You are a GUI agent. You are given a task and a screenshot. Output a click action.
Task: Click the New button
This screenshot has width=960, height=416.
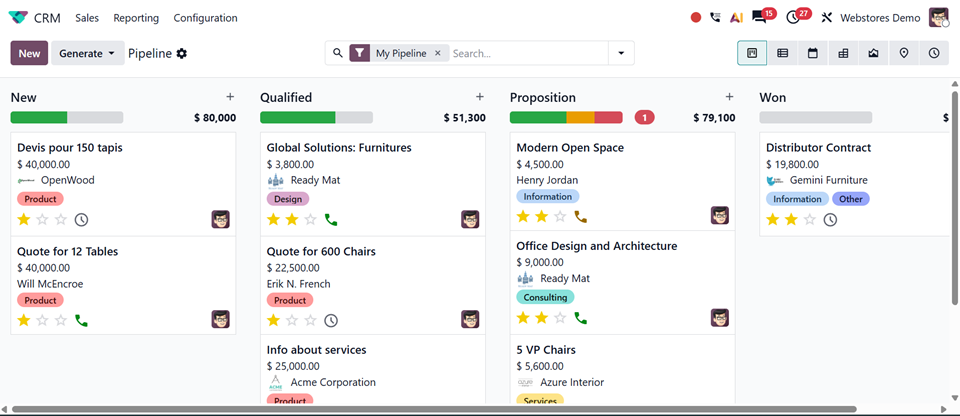coord(29,53)
